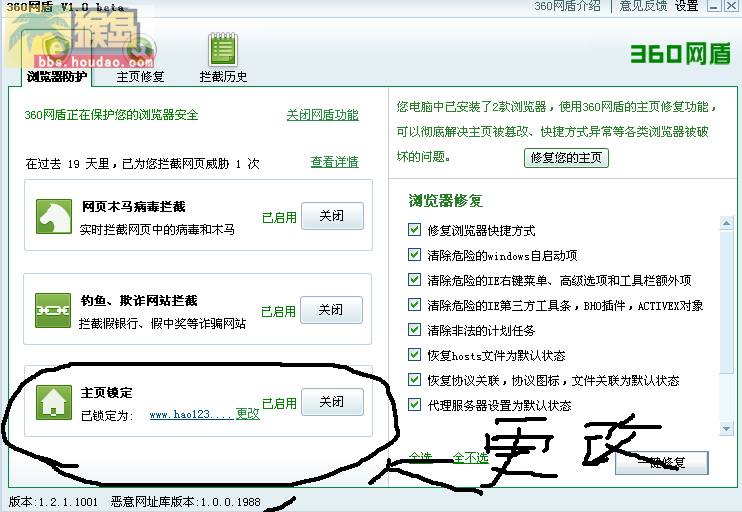Toggle 修复浏览器快捷方式 checkbox

coord(414,230)
